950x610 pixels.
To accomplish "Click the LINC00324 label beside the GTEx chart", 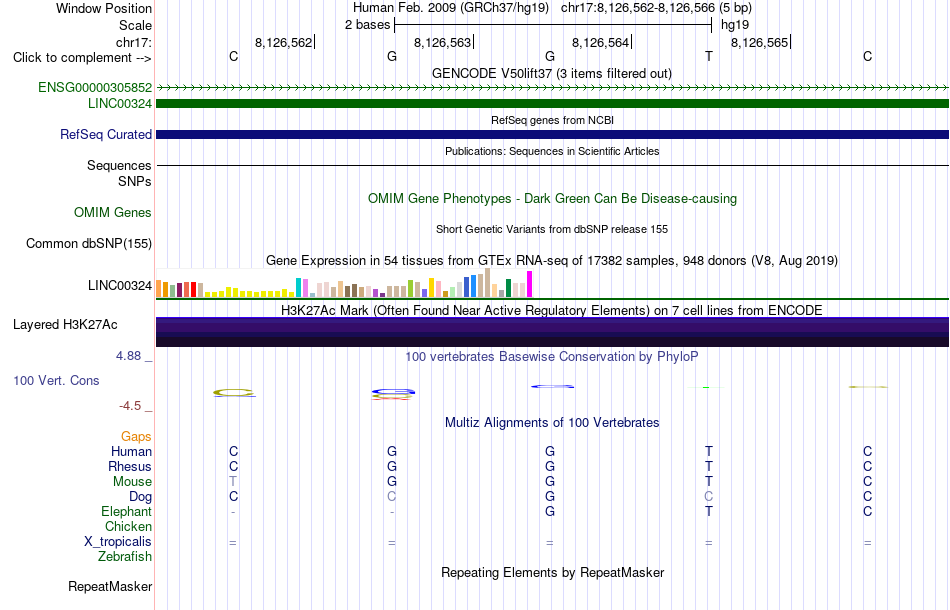I will click(x=120, y=285).
